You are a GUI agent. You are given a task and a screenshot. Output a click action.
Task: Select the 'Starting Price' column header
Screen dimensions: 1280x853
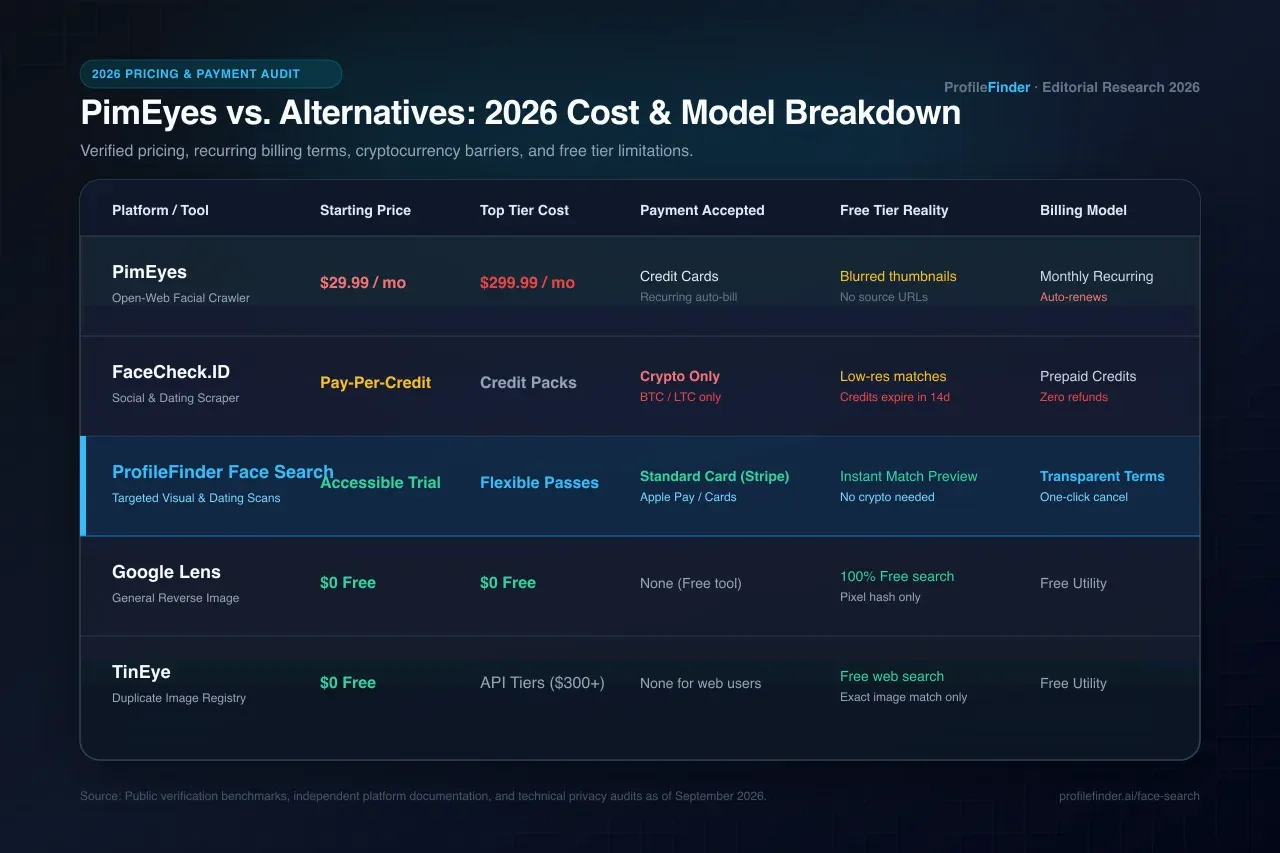pyautogui.click(x=365, y=210)
